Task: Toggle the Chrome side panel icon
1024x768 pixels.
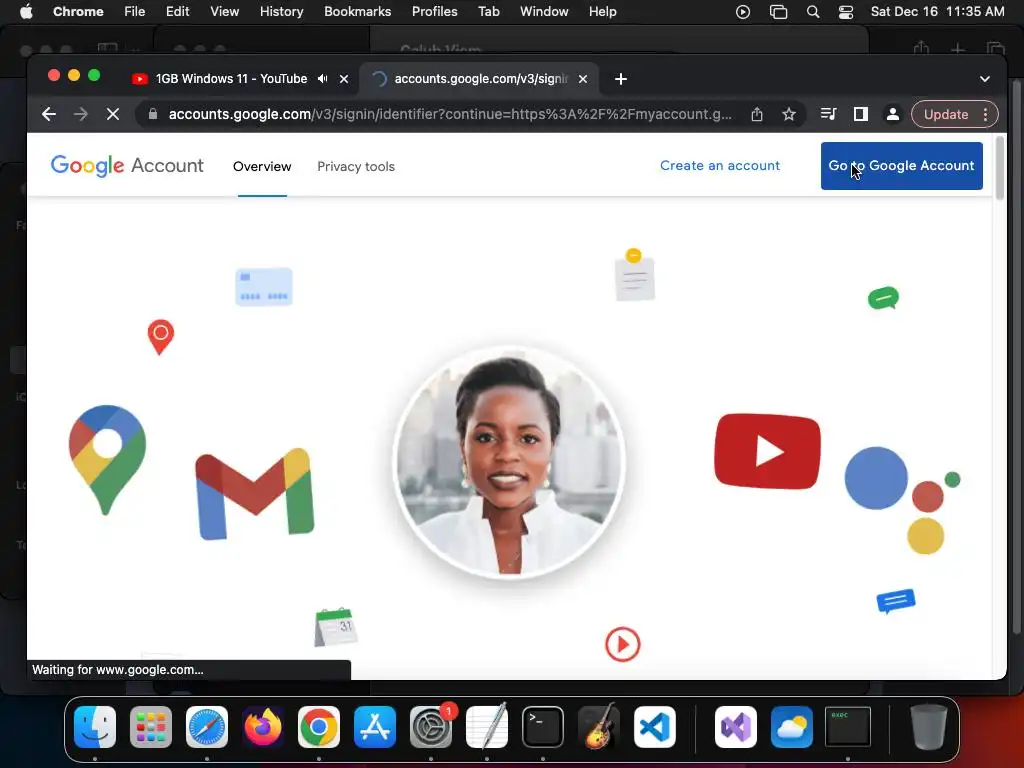Action: click(861, 114)
